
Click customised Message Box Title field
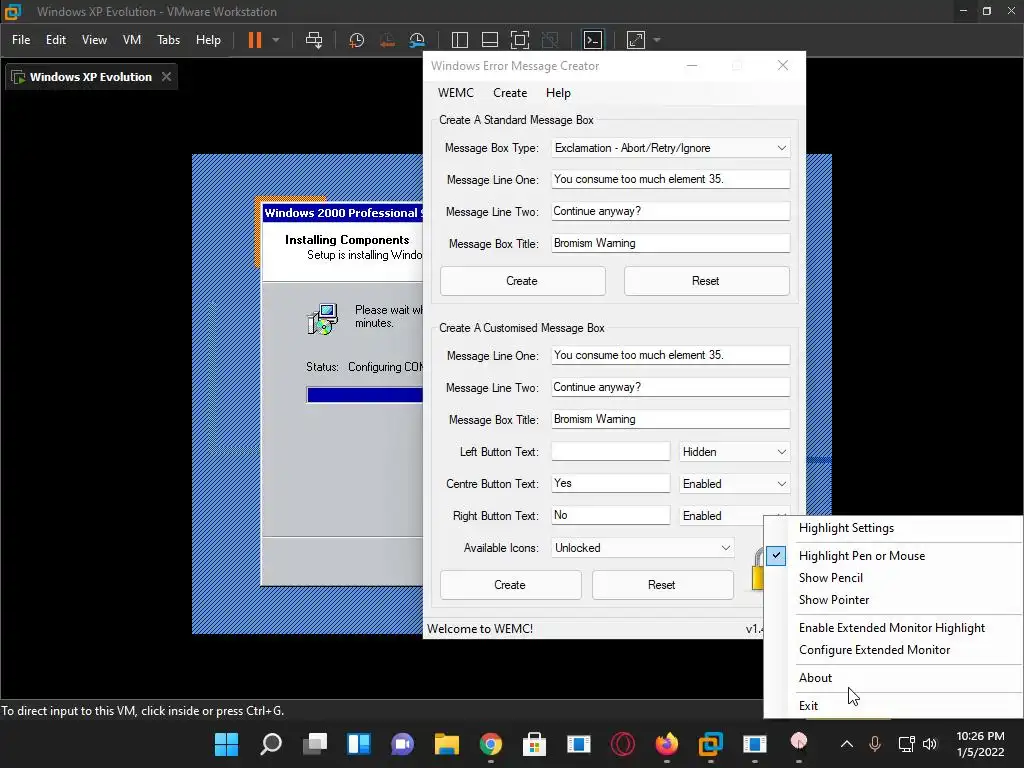[x=671, y=419]
